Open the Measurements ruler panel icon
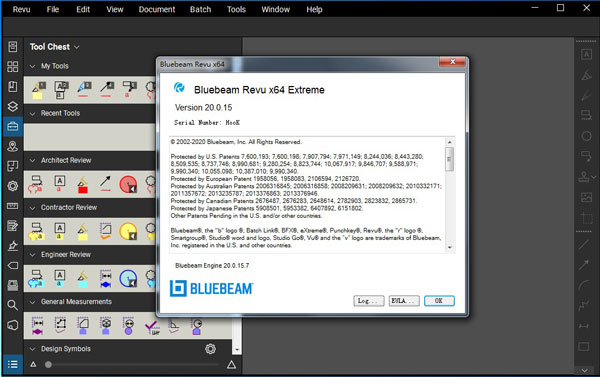Image resolution: width=600 pixels, height=377 pixels. point(13,206)
